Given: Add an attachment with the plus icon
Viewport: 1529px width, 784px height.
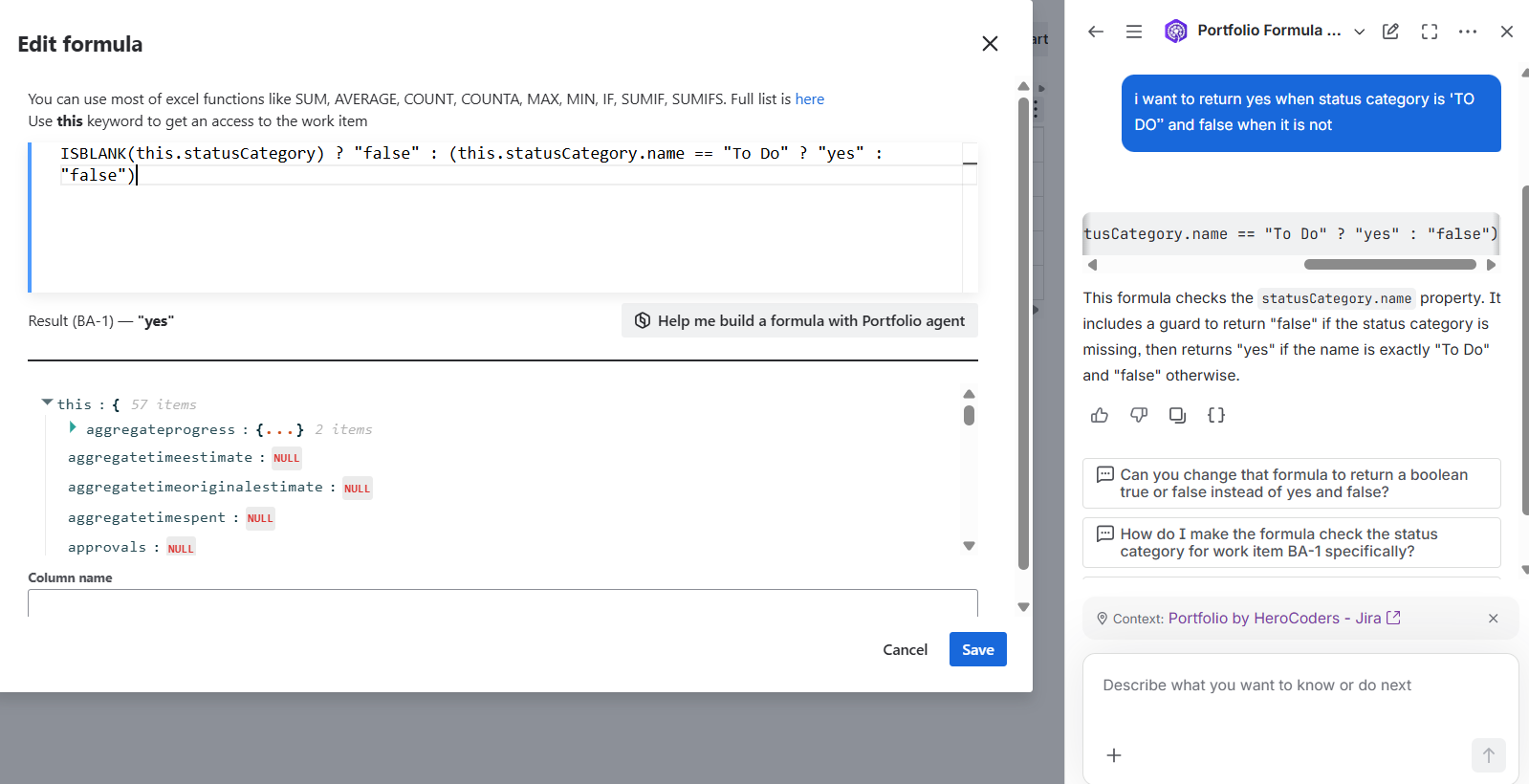Looking at the screenshot, I should (x=1114, y=755).
